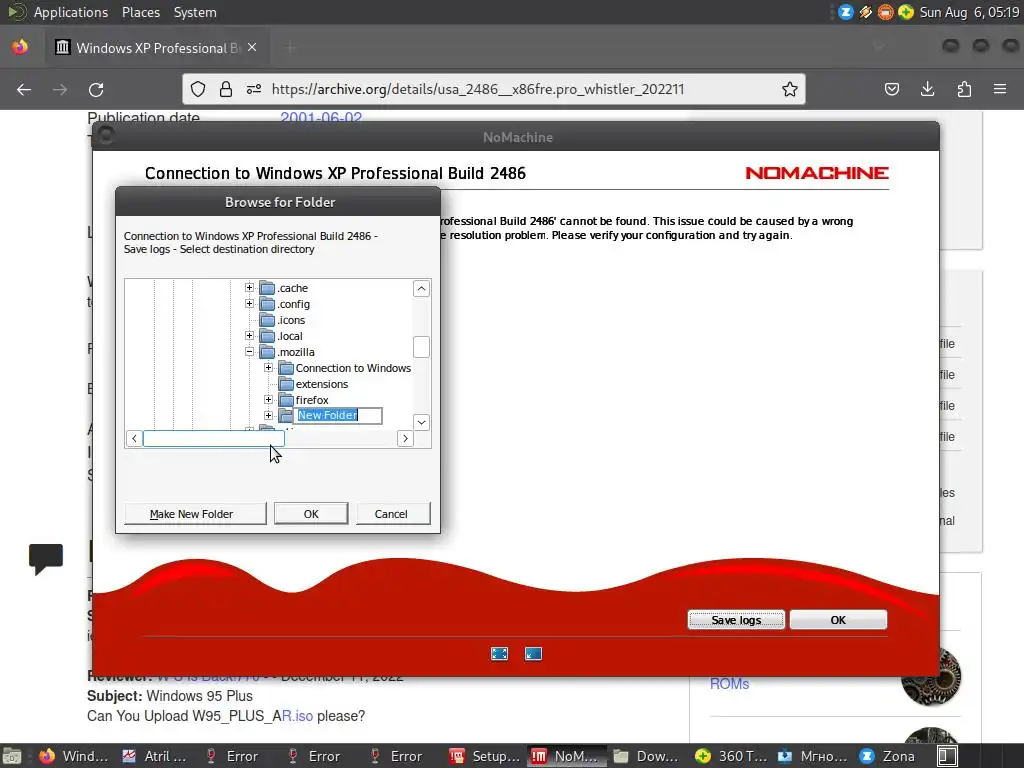Click the workspace switcher in panel
This screenshot has height=768, width=1024.
pyautogui.click(x=948, y=756)
